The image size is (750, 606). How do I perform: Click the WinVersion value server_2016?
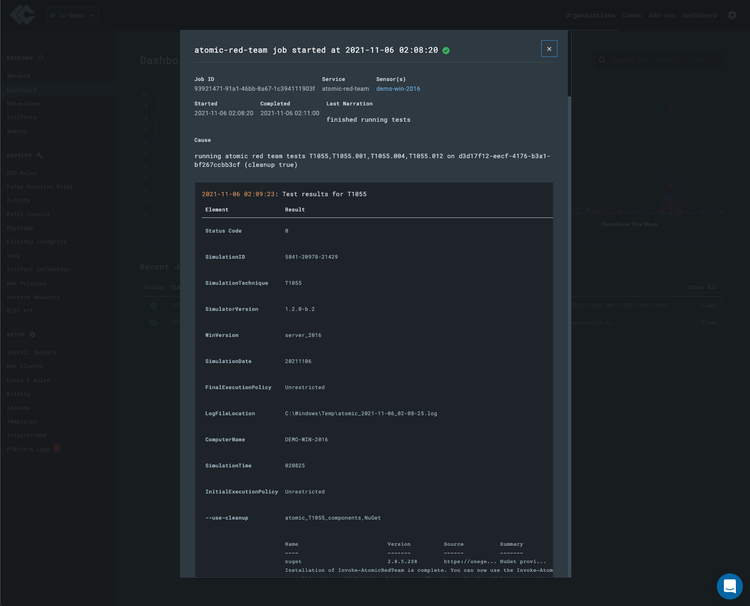coord(303,335)
